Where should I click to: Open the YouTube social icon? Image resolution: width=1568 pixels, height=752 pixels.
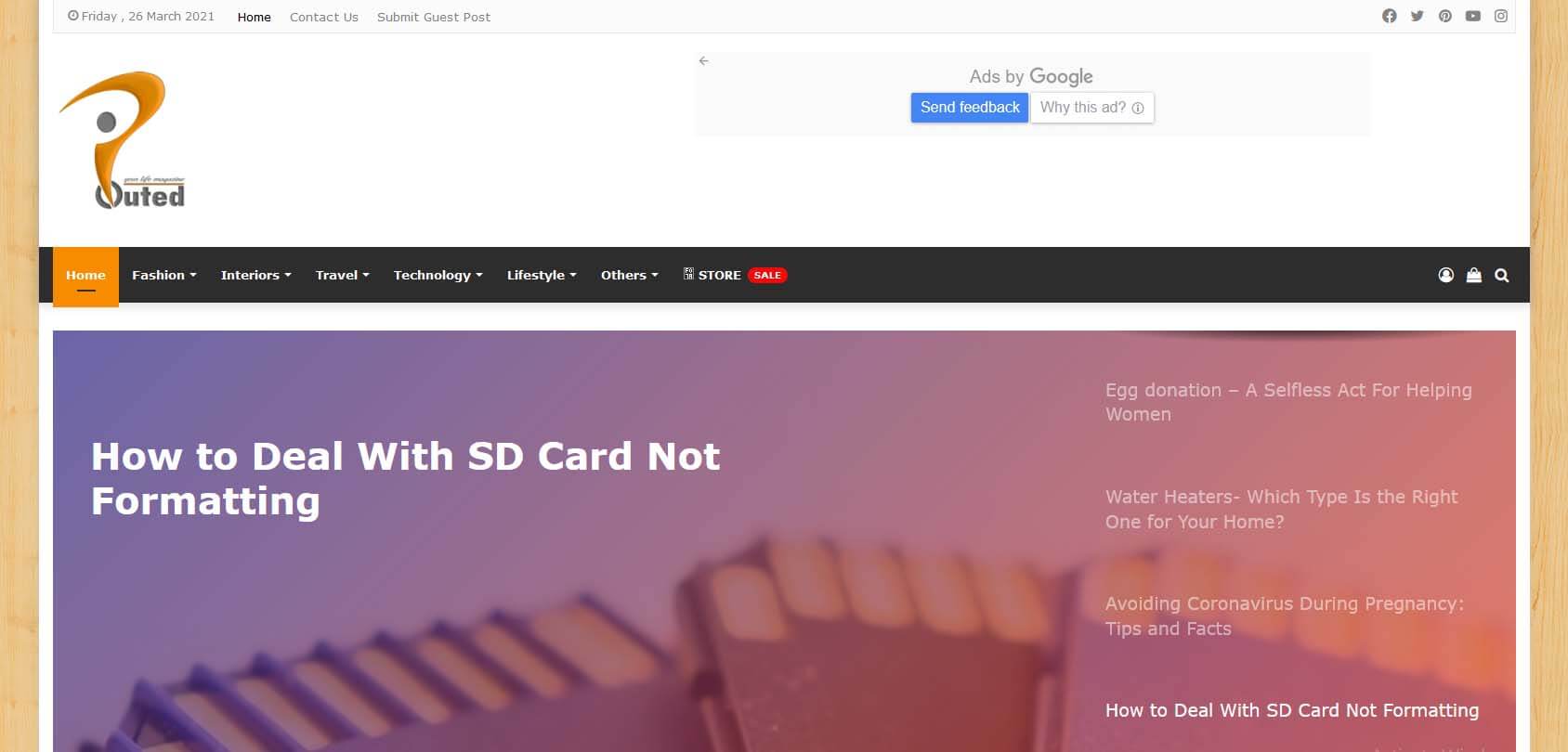click(x=1472, y=16)
